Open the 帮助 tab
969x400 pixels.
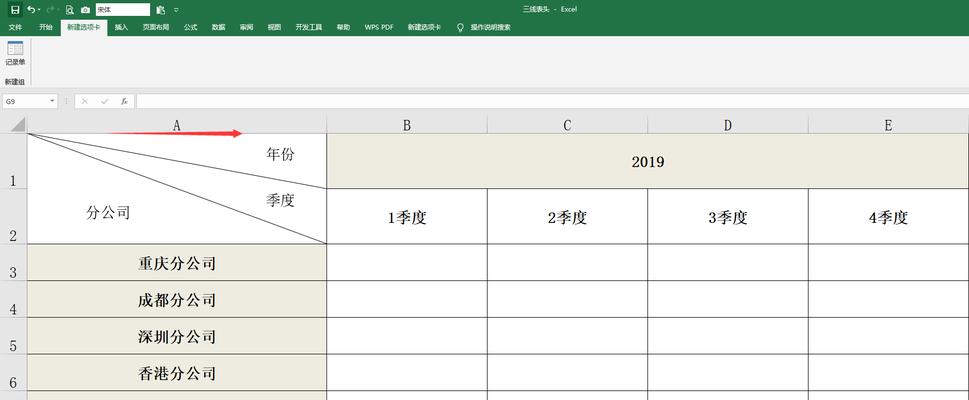[343, 27]
